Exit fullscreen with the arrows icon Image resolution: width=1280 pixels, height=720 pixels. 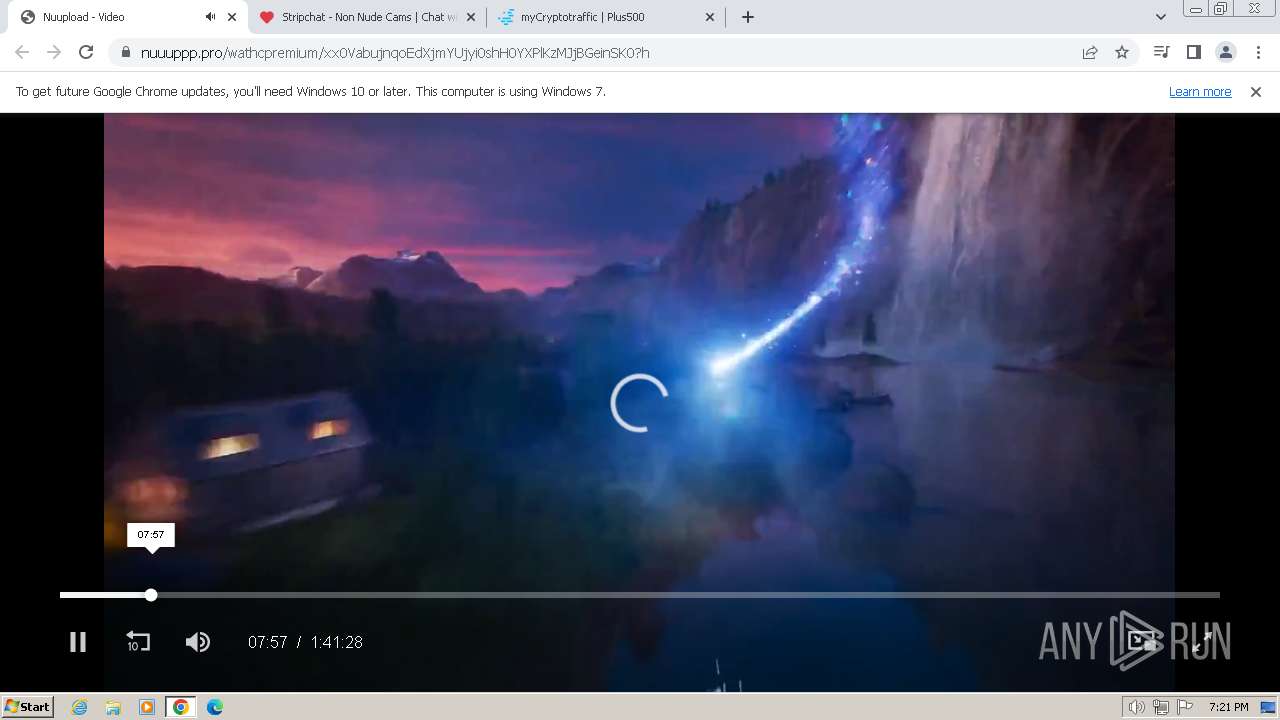coord(1203,642)
